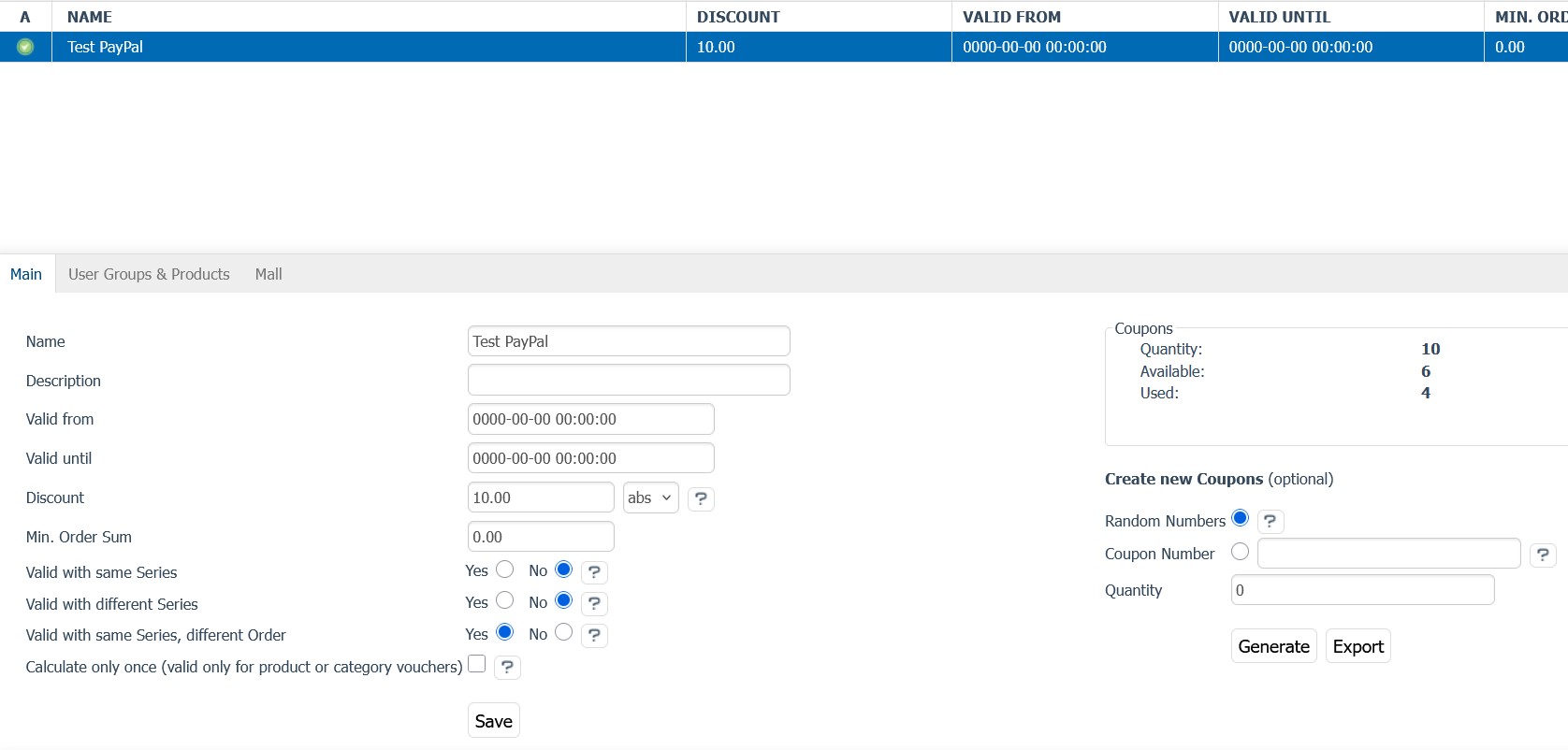Select Yes for Valid with same Series
Screen dimensions: 1568x750
click(x=505, y=569)
